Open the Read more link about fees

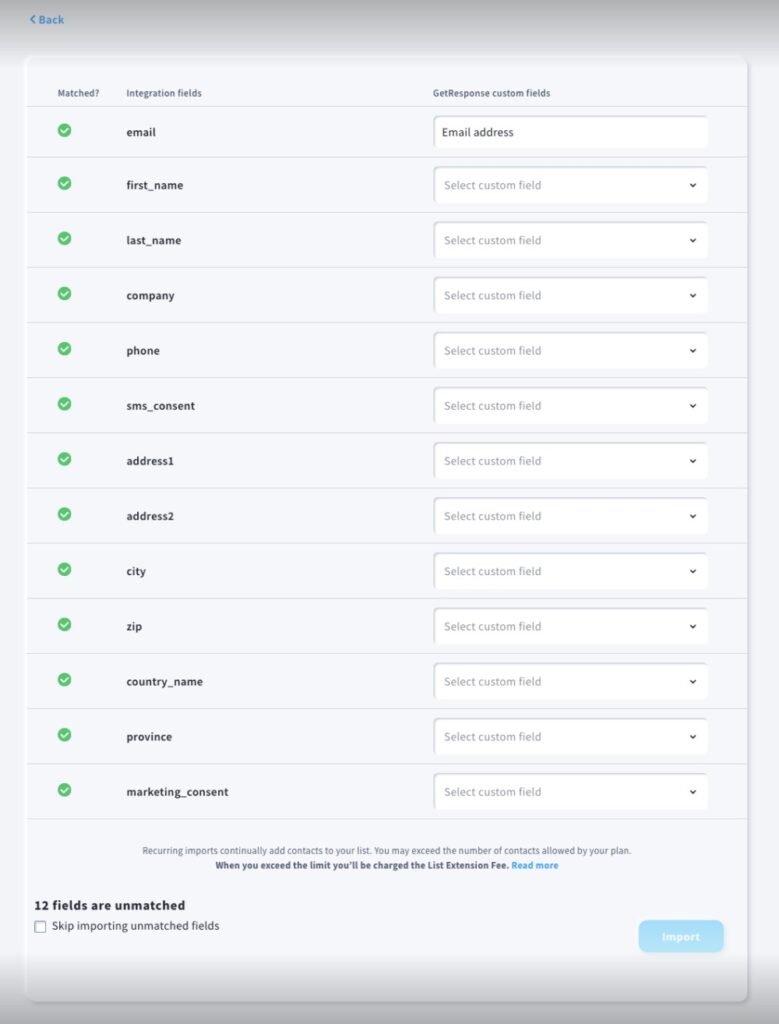[x=534, y=865]
